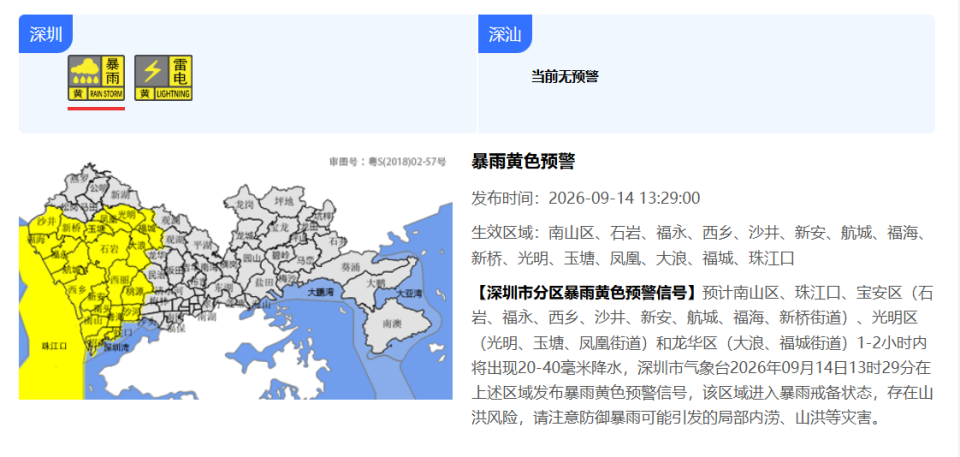Image resolution: width=960 pixels, height=457 pixels.
Task: Click the 南澳 district on the map
Action: coord(391,322)
